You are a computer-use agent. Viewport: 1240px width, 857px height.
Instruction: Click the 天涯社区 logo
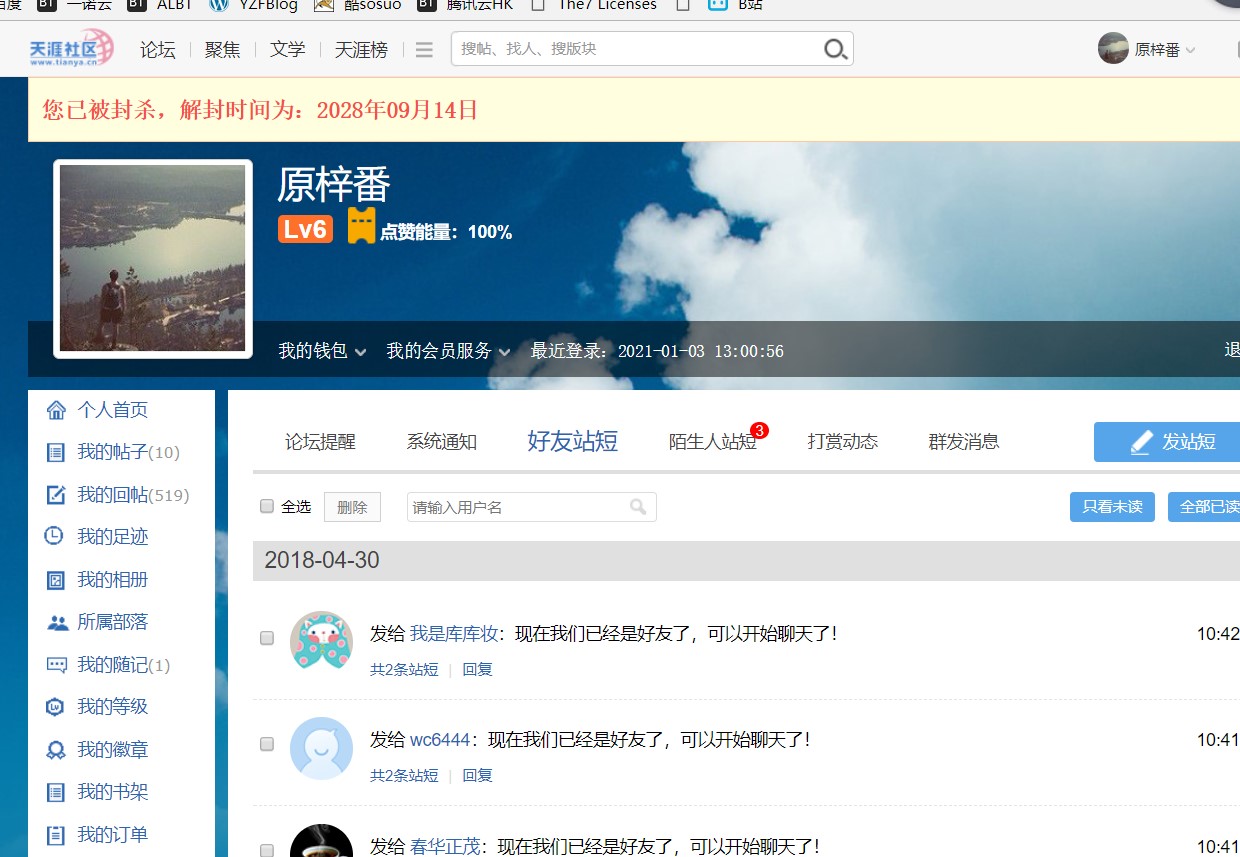pos(71,48)
